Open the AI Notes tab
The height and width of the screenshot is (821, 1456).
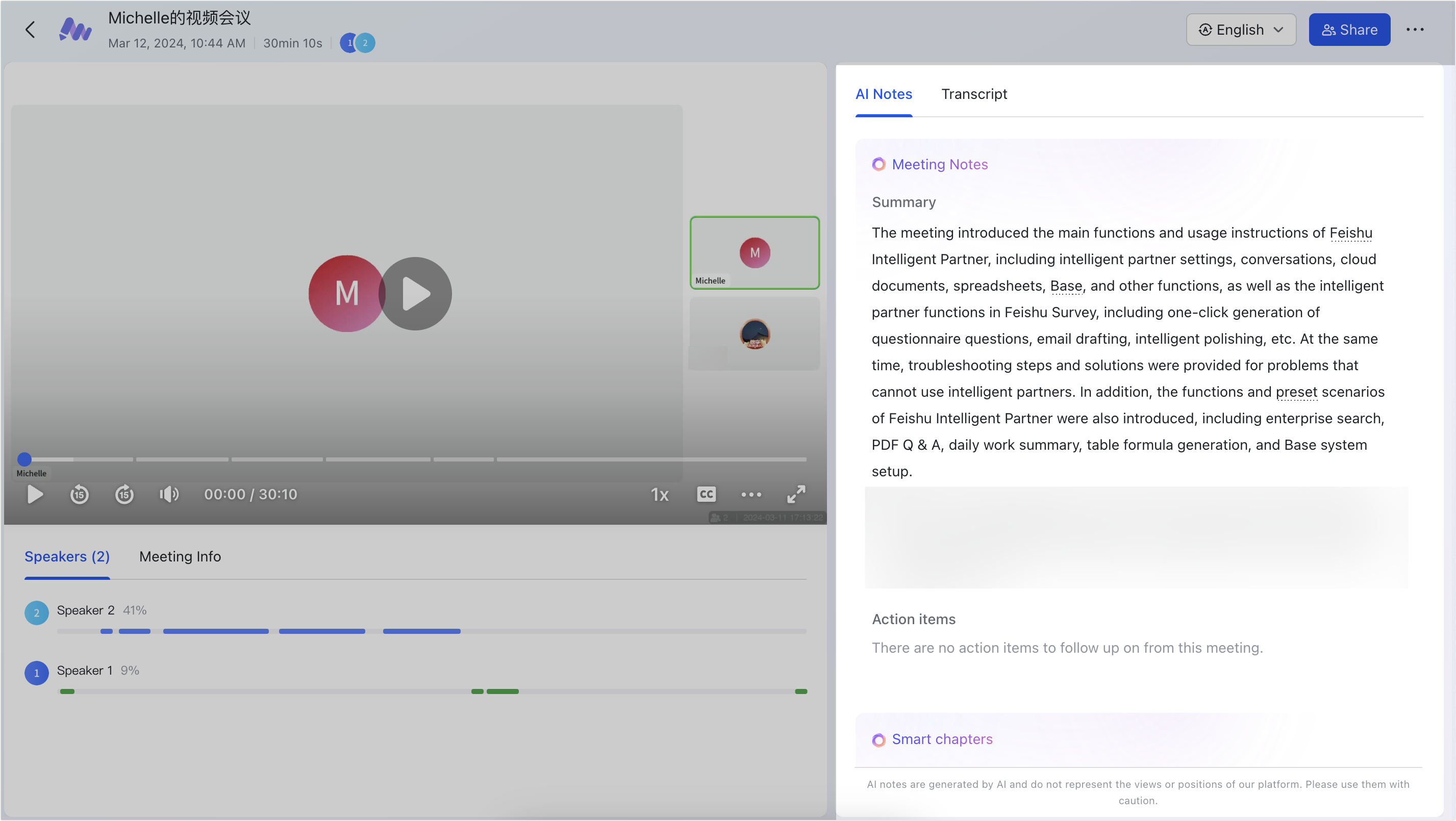[x=884, y=94]
